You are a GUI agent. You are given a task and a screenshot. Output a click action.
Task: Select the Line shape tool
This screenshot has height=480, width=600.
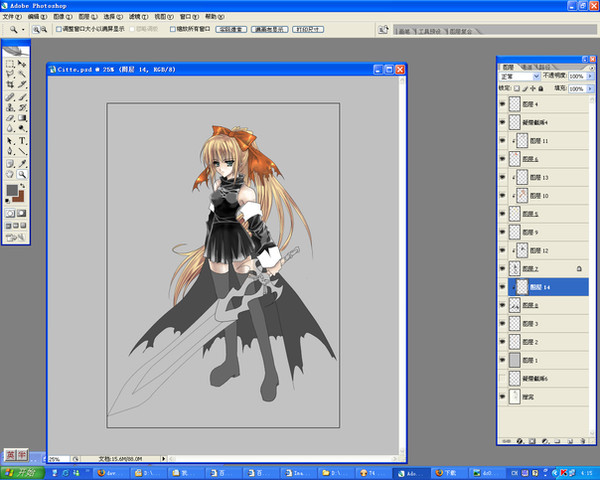22,151
